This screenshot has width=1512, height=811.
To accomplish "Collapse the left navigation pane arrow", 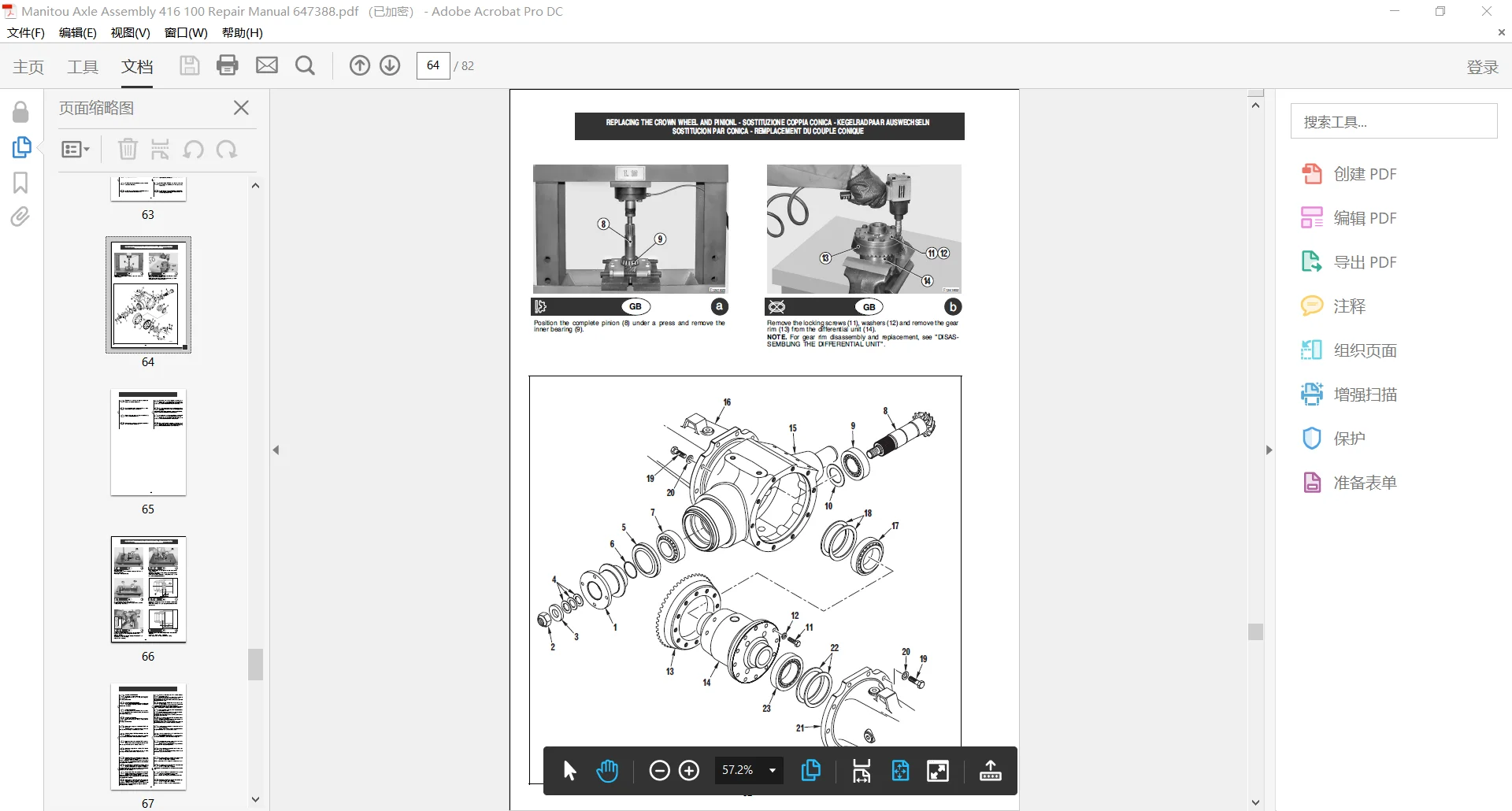I will point(276,450).
